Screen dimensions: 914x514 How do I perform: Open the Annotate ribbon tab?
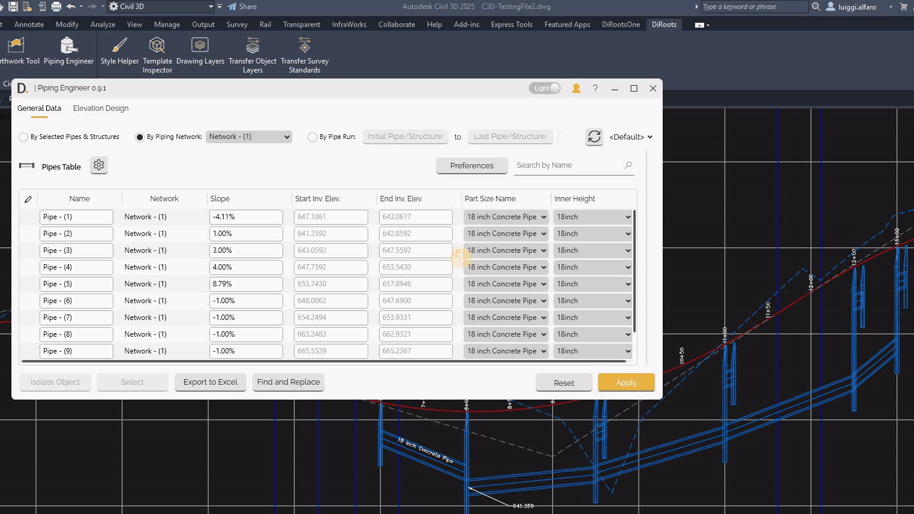[x=29, y=24]
